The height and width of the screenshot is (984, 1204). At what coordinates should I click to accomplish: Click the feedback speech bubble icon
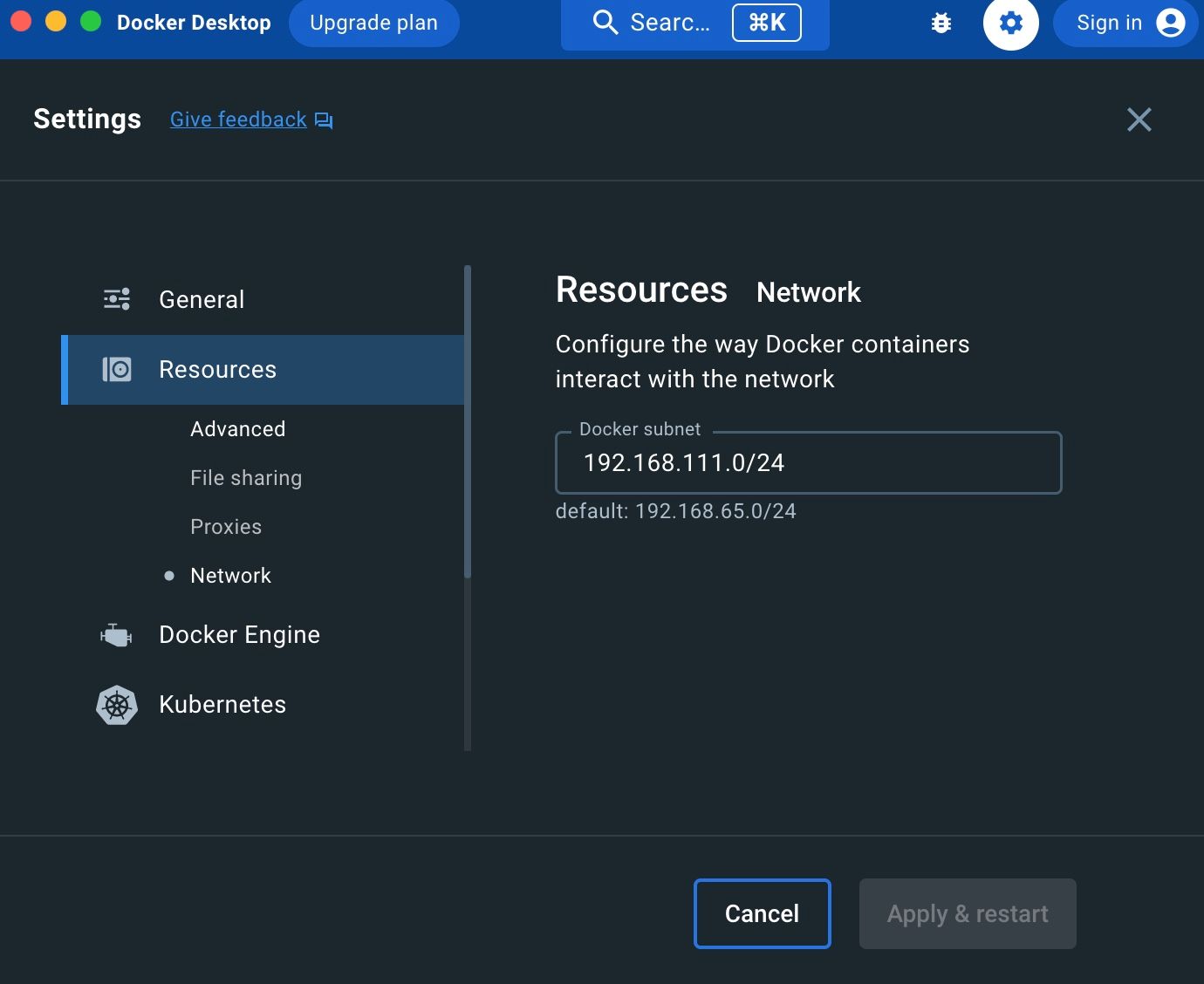[324, 120]
